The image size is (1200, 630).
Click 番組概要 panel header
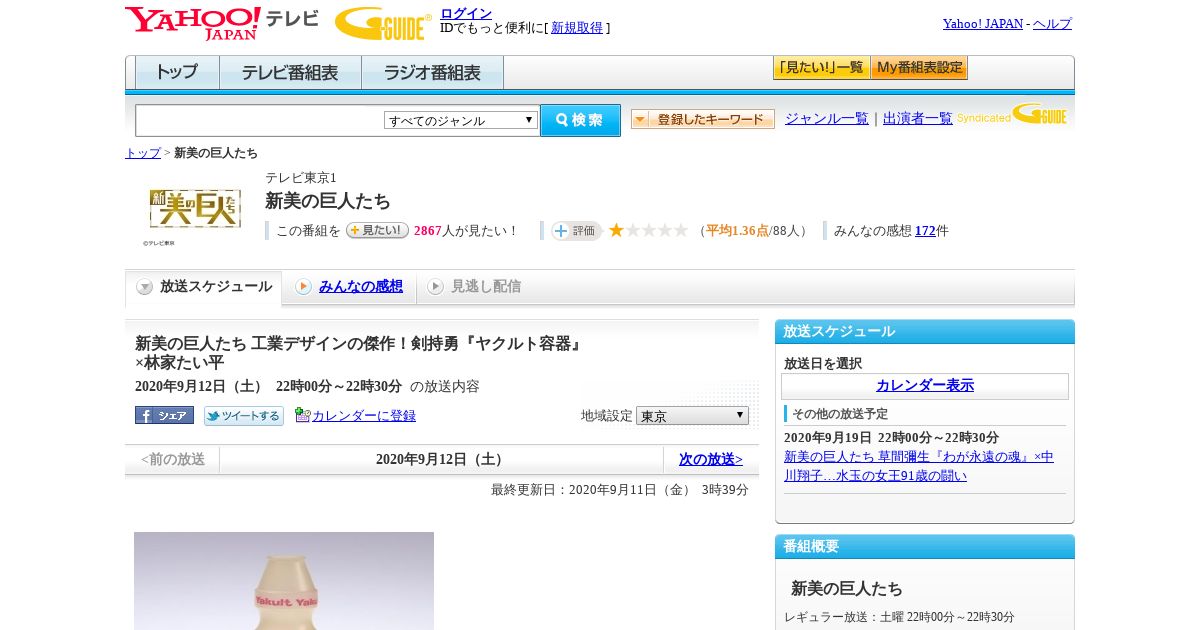coord(925,547)
